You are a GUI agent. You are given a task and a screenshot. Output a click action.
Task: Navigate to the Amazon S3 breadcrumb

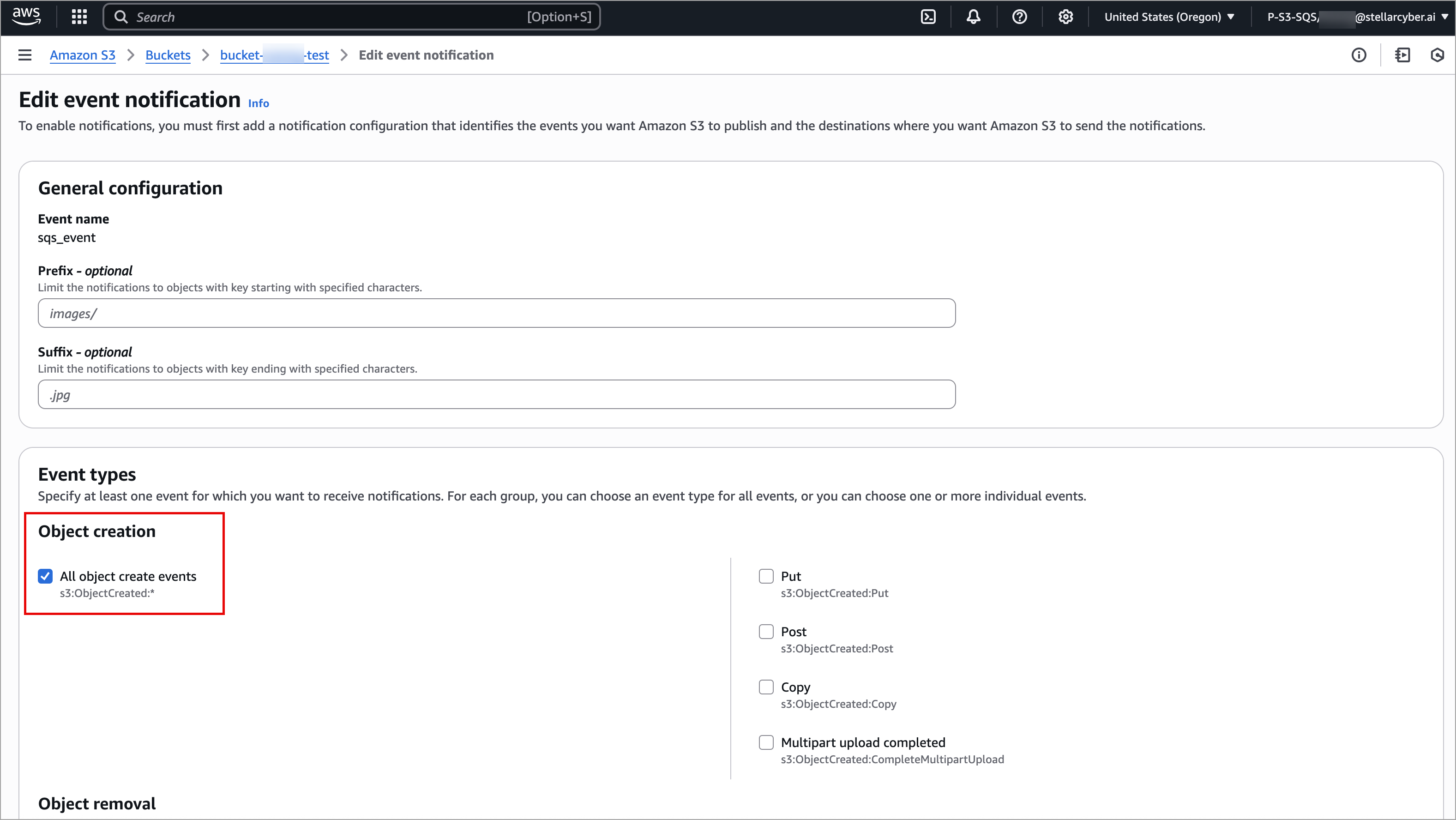pyautogui.click(x=83, y=55)
